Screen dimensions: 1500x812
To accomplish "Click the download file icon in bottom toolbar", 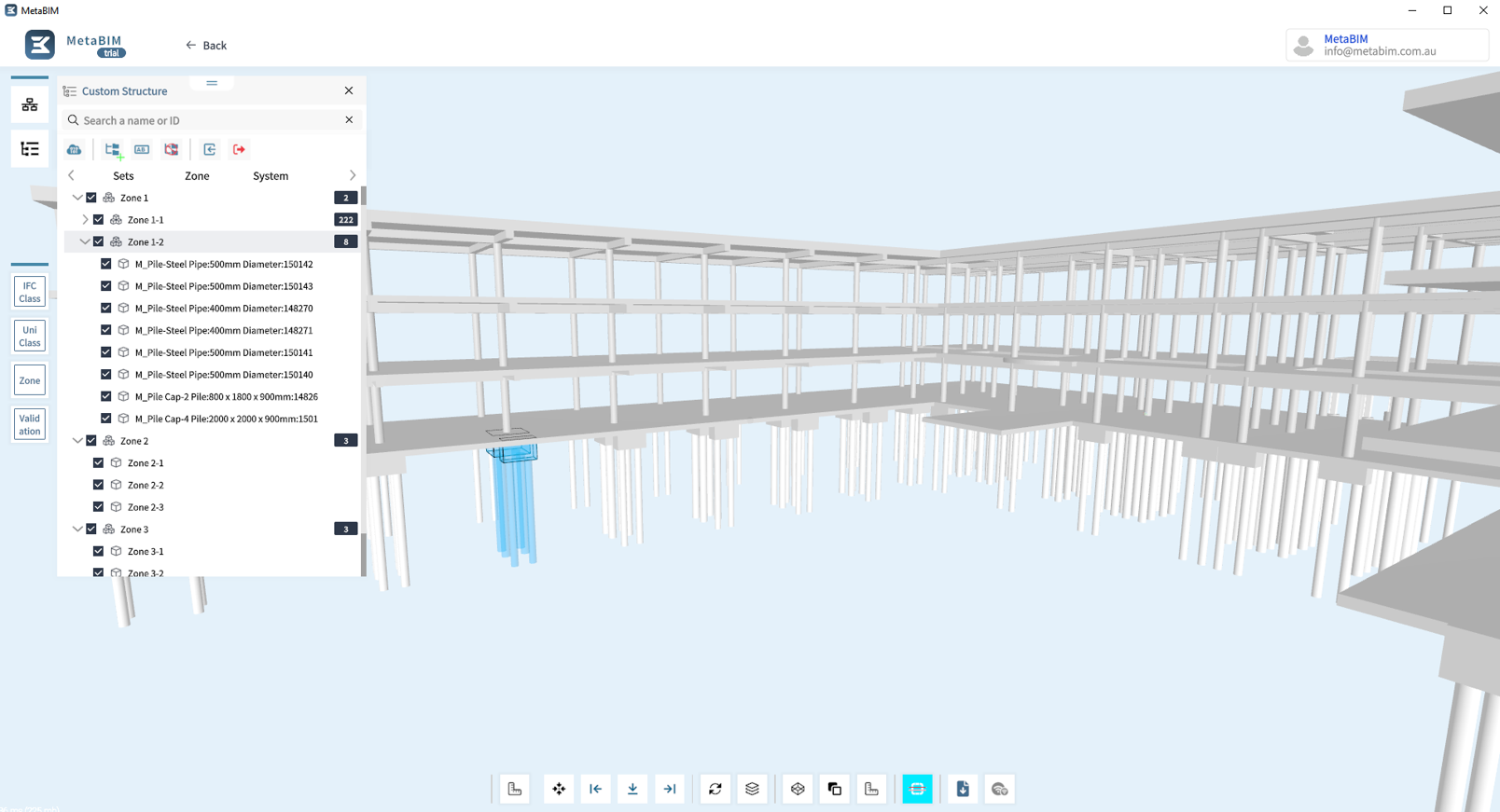I will (x=963, y=789).
